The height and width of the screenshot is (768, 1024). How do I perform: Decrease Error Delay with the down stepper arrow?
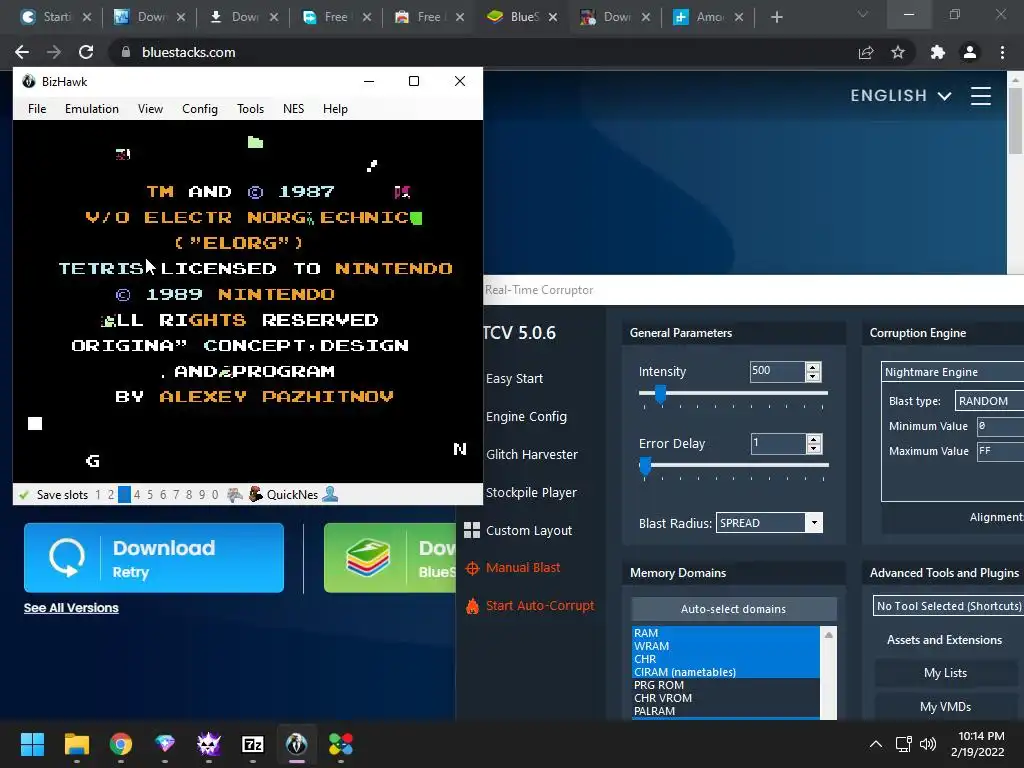814,449
